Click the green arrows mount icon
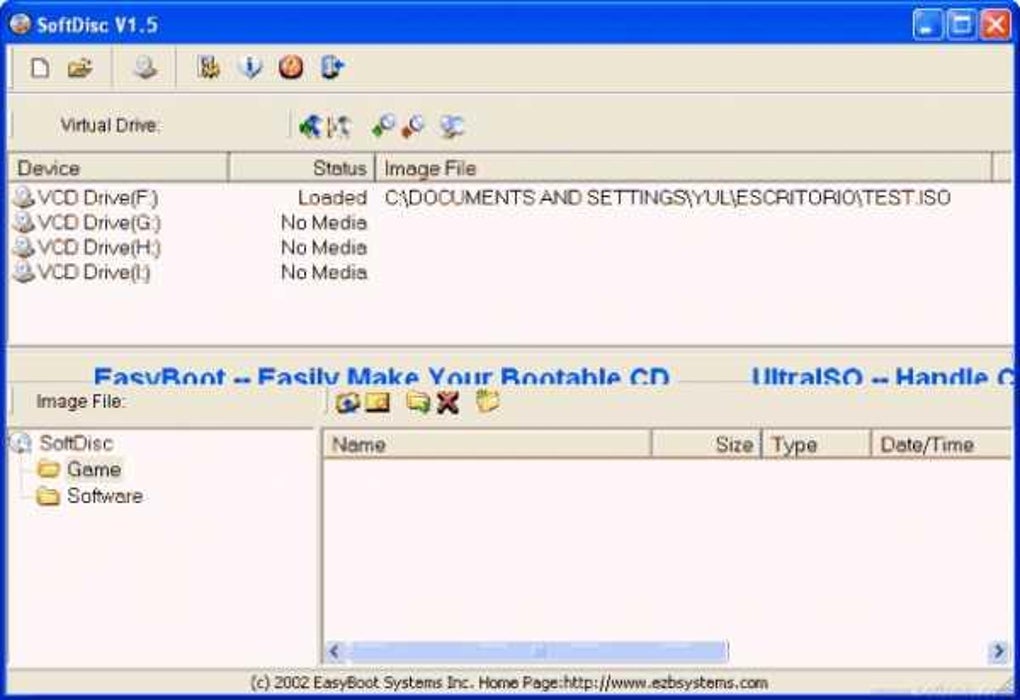 tap(310, 126)
